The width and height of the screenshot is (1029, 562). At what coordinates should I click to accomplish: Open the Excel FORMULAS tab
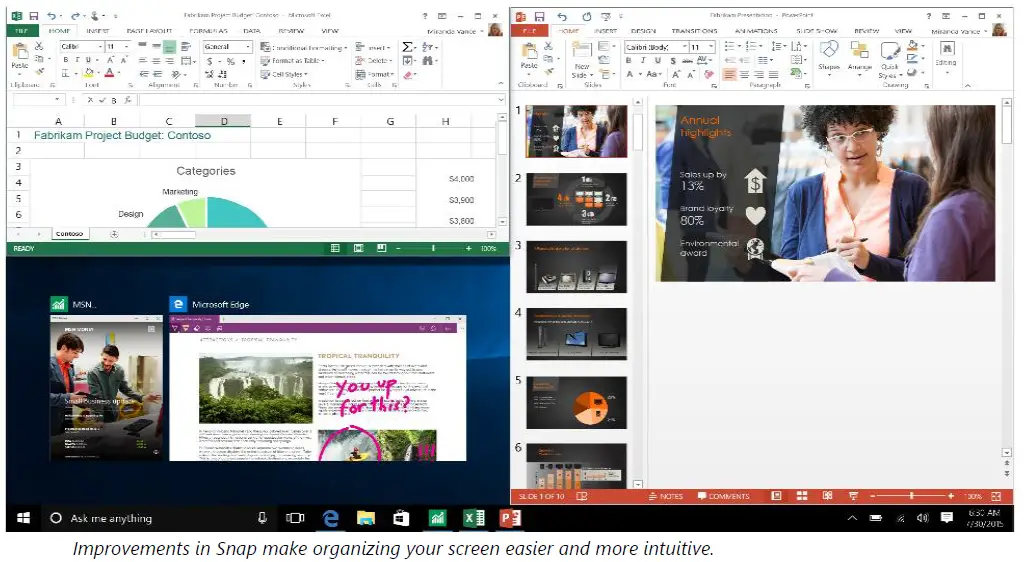(208, 31)
